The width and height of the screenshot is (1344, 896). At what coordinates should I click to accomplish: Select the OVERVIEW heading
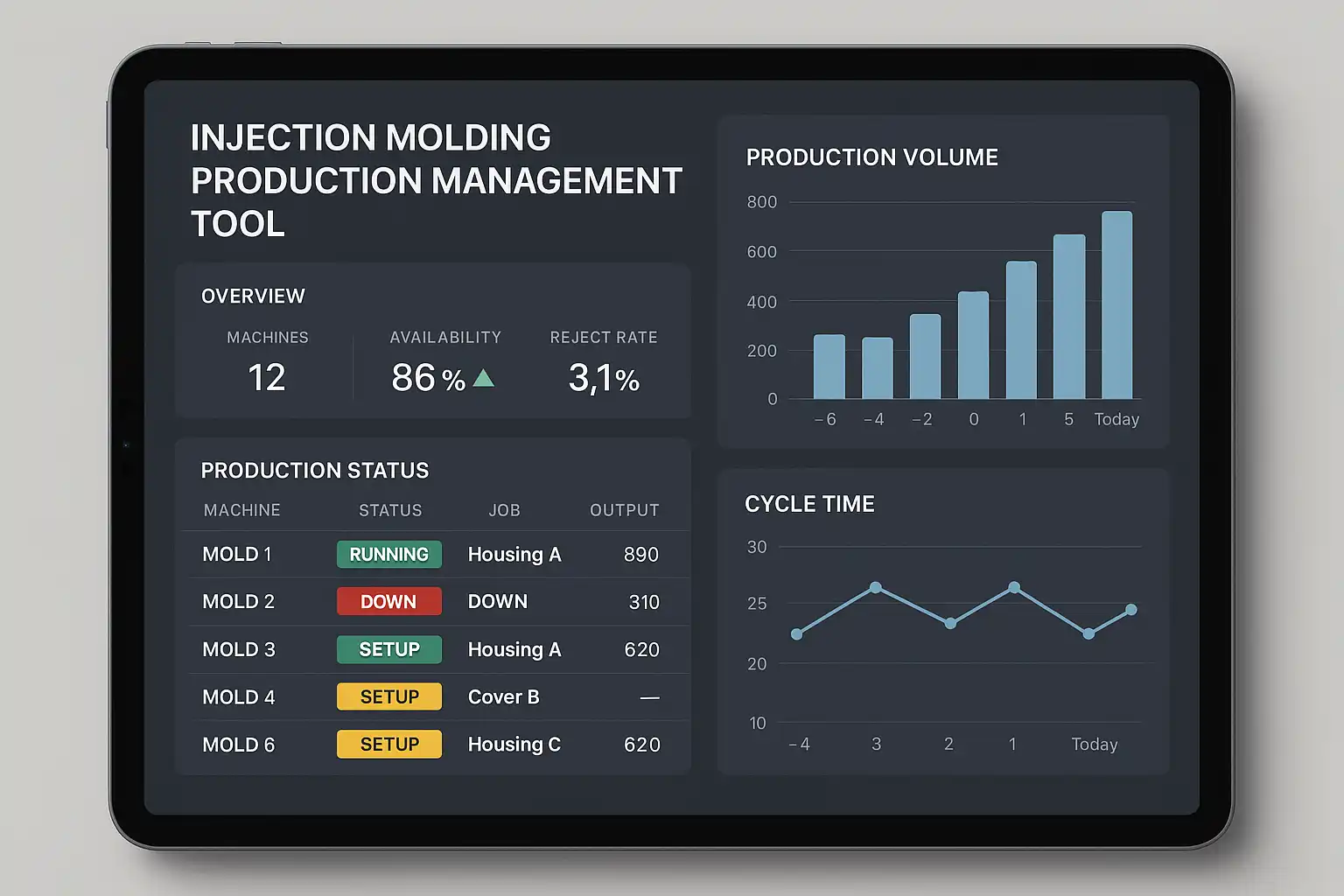[x=254, y=297]
